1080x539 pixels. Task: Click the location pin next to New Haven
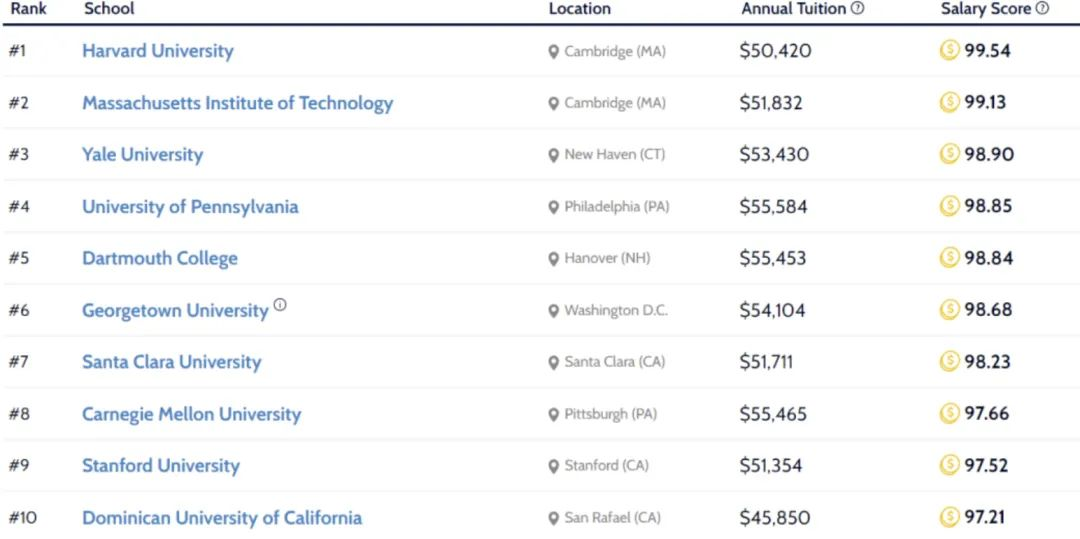coord(554,155)
